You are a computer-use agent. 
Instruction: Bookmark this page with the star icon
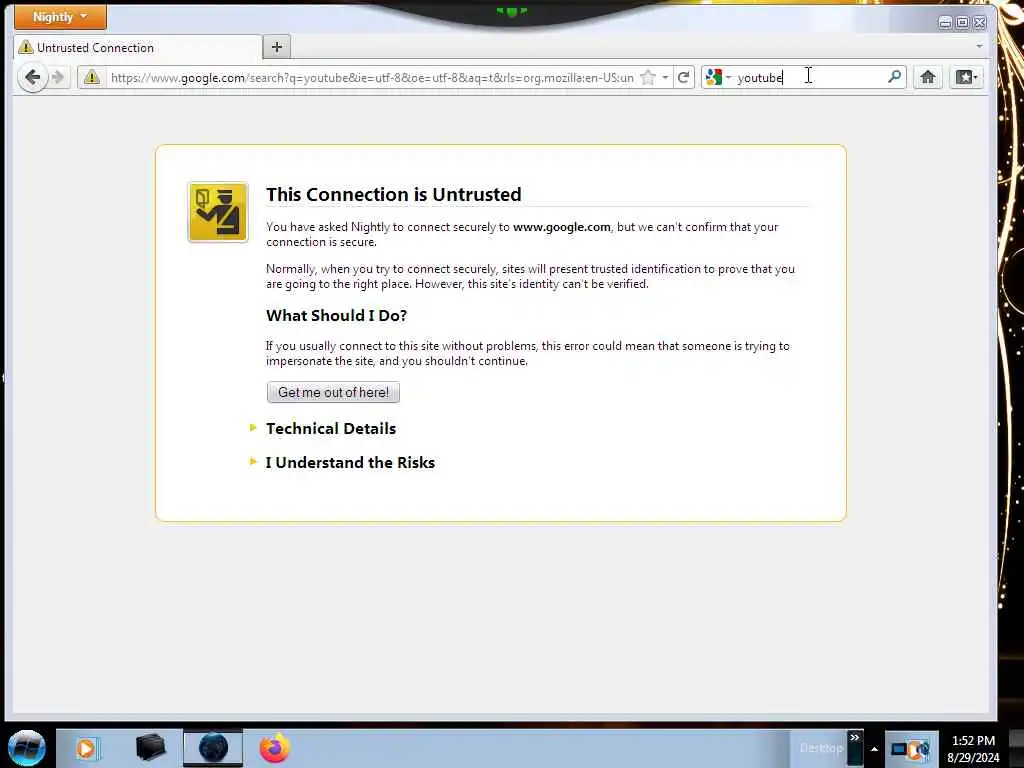pyautogui.click(x=648, y=78)
